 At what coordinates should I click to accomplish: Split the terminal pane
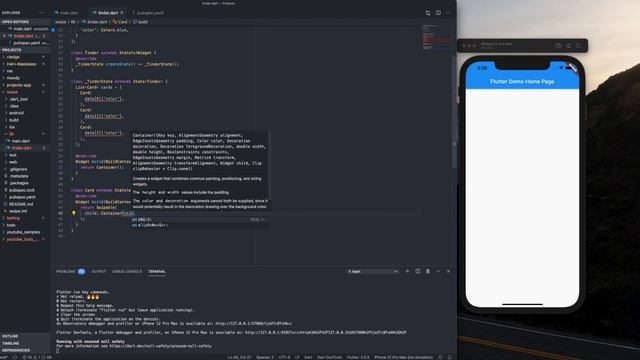pos(418,271)
